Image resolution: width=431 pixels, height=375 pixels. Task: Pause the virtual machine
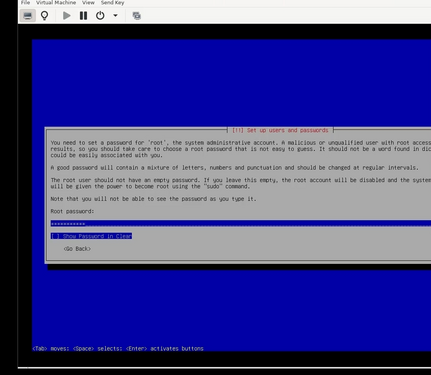(83, 16)
